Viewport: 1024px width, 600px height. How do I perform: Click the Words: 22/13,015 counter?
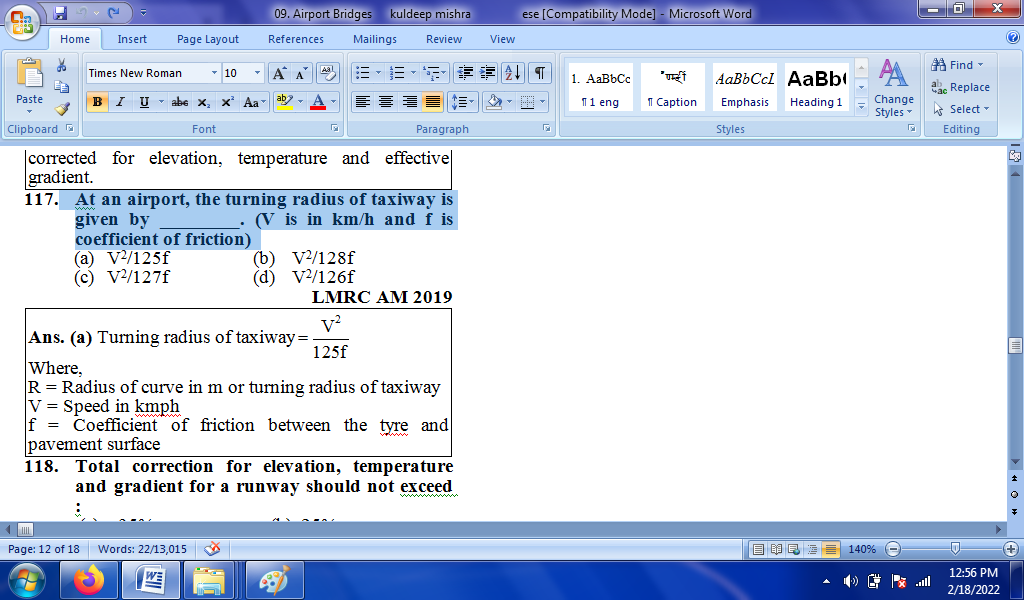pyautogui.click(x=142, y=549)
